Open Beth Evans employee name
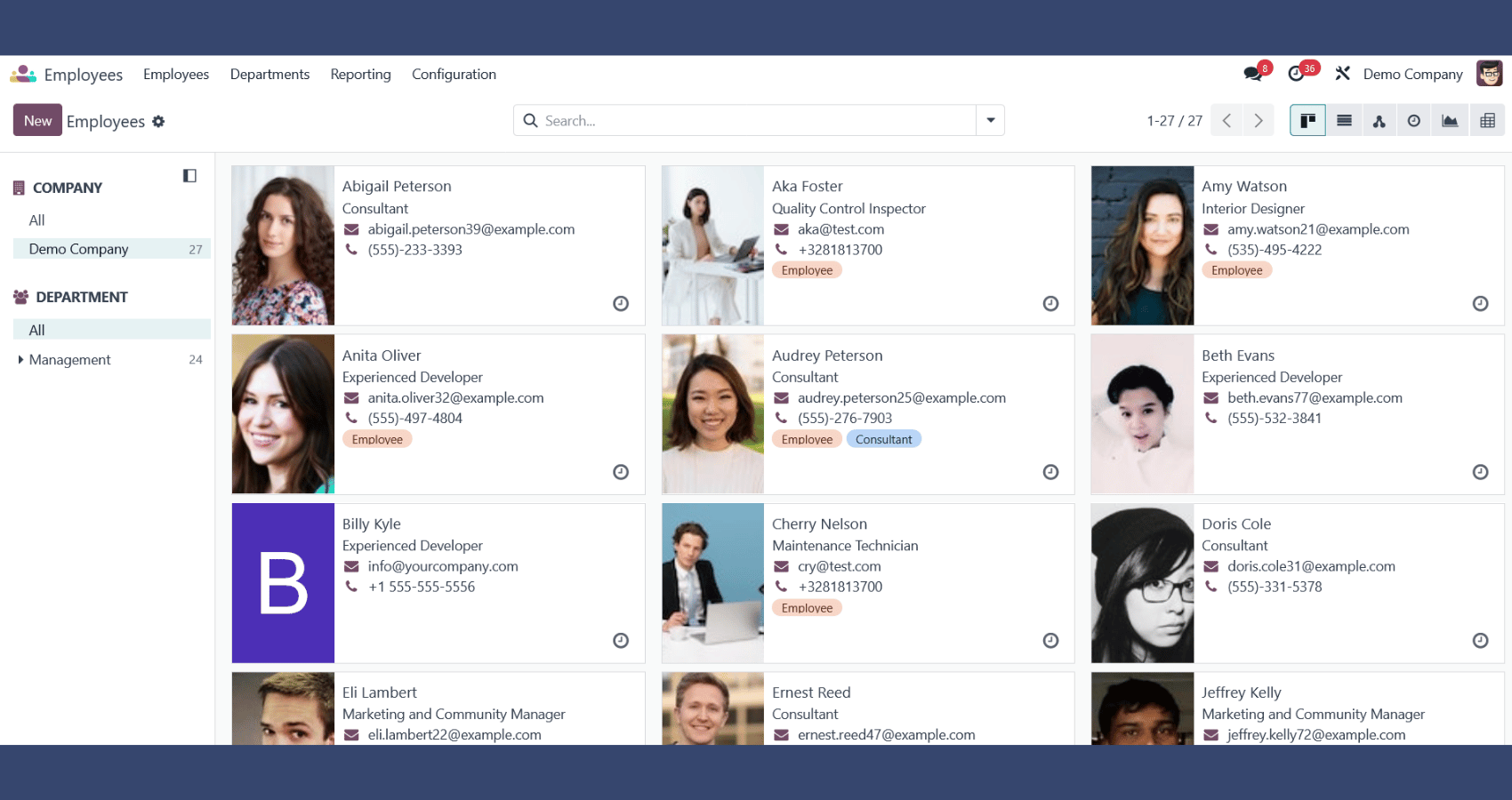This screenshot has height=800, width=1512. click(1238, 356)
